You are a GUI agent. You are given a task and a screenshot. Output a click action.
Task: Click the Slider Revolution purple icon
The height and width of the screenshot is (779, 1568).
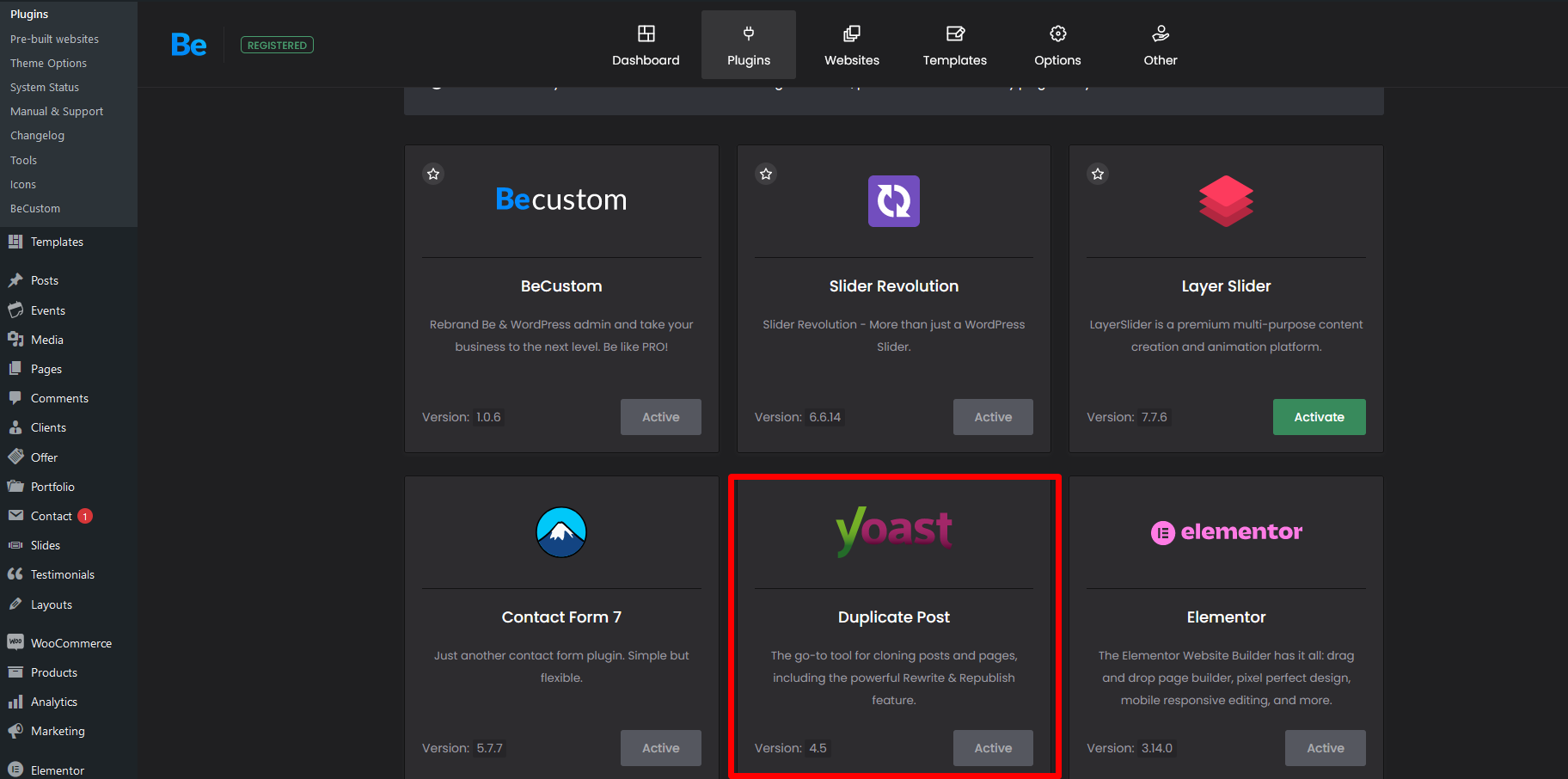click(x=894, y=201)
